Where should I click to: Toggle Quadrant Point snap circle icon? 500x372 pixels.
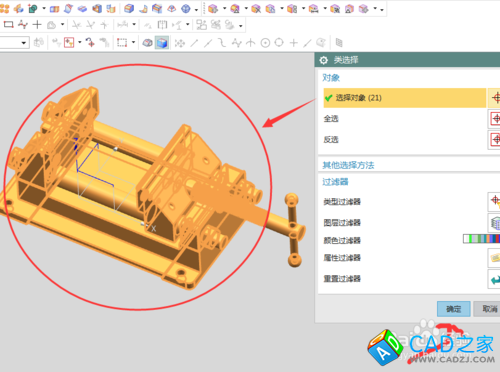pyautogui.click(x=279, y=43)
